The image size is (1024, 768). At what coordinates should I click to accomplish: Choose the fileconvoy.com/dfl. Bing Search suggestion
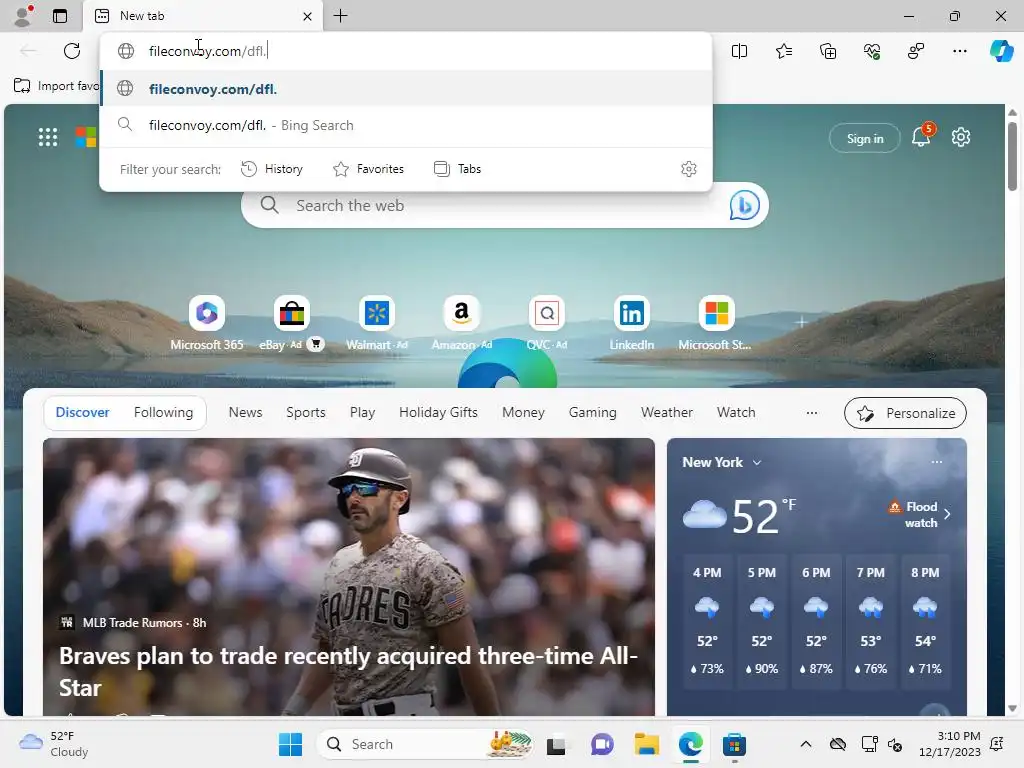pyautogui.click(x=406, y=125)
